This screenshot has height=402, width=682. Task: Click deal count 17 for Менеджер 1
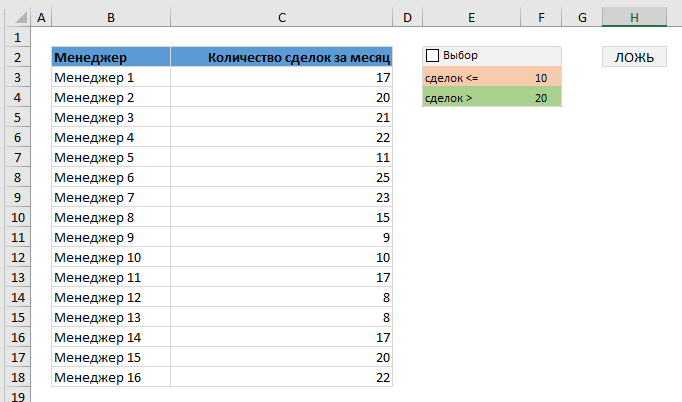(x=281, y=77)
